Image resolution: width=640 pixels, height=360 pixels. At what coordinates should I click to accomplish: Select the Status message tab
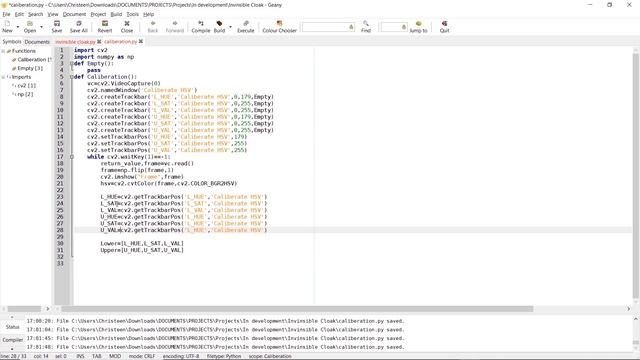pyautogui.click(x=12, y=327)
